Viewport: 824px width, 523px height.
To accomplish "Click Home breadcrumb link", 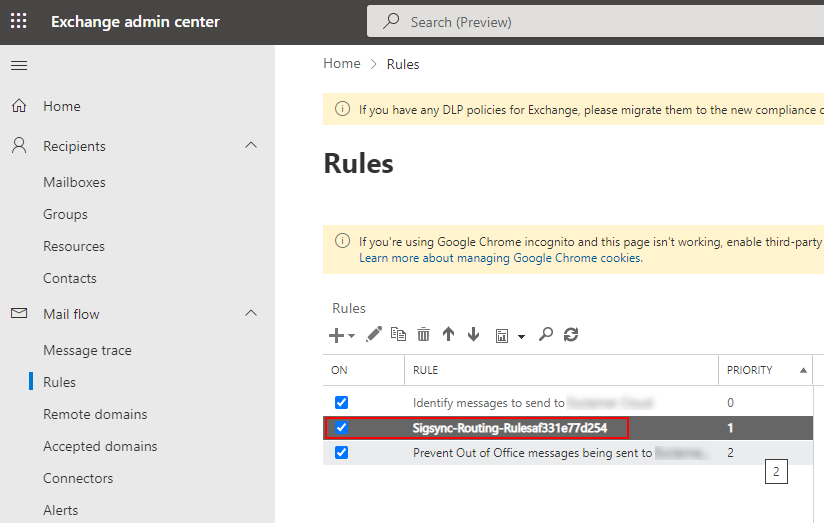I will (341, 64).
